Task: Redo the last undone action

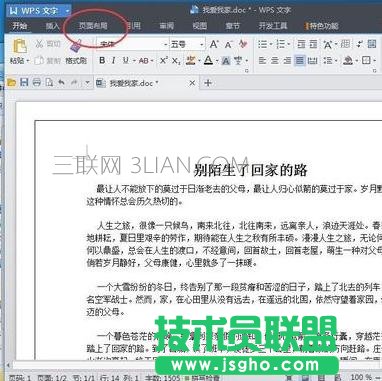Action: (x=74, y=82)
